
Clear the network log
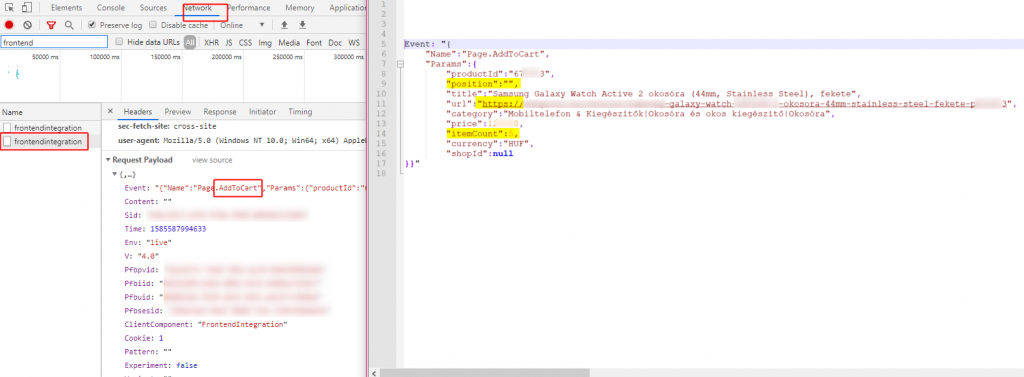click(27, 25)
